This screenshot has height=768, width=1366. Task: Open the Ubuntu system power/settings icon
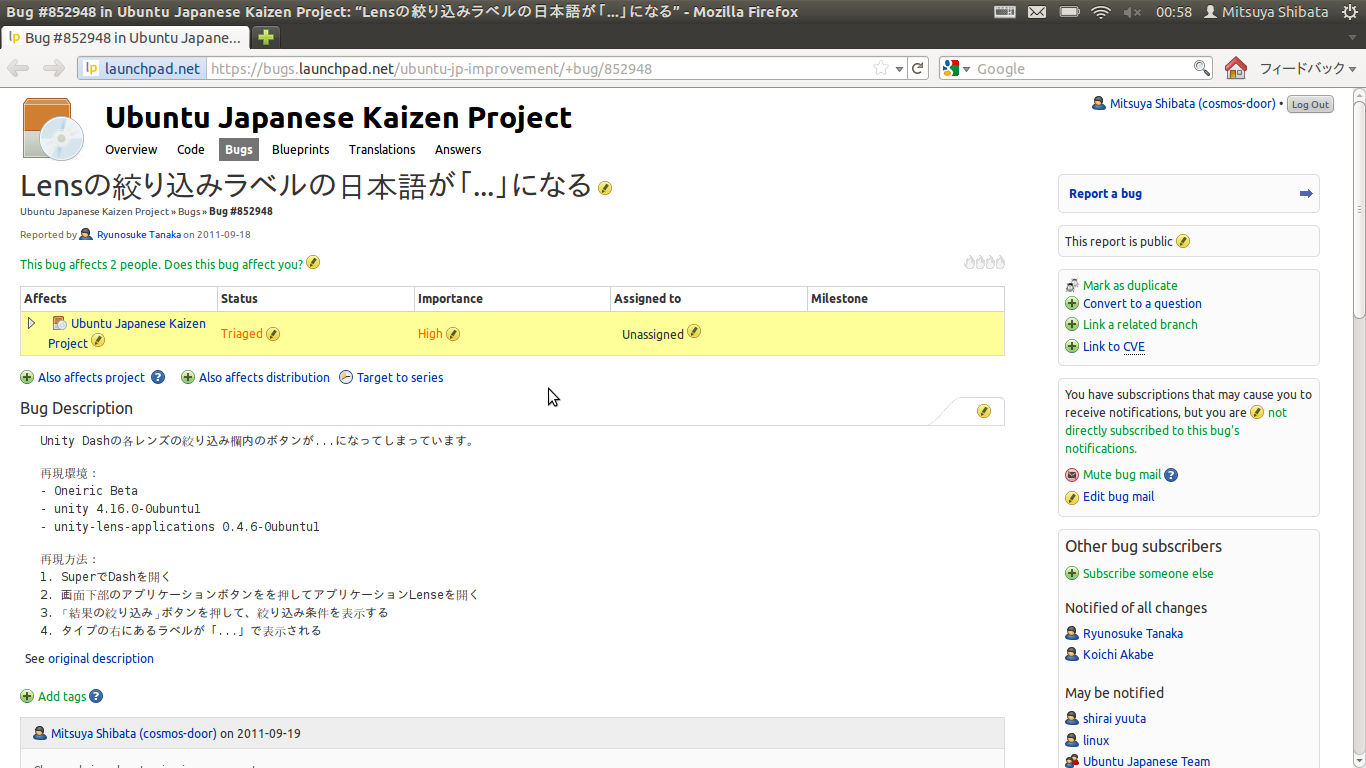pos(1350,12)
